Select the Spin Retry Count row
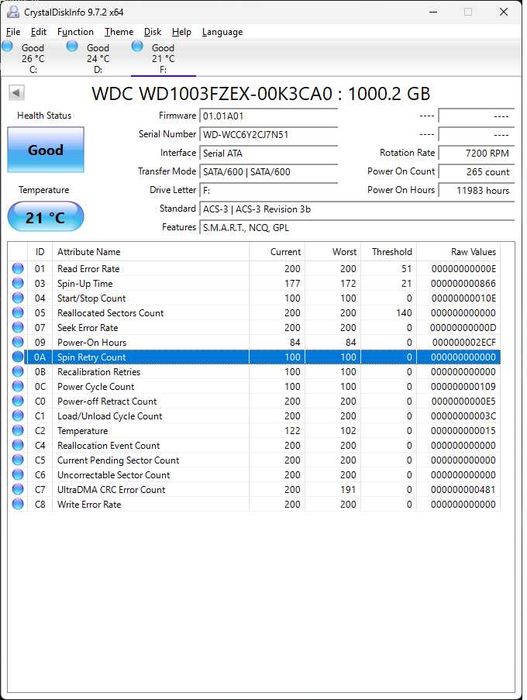 click(255, 357)
